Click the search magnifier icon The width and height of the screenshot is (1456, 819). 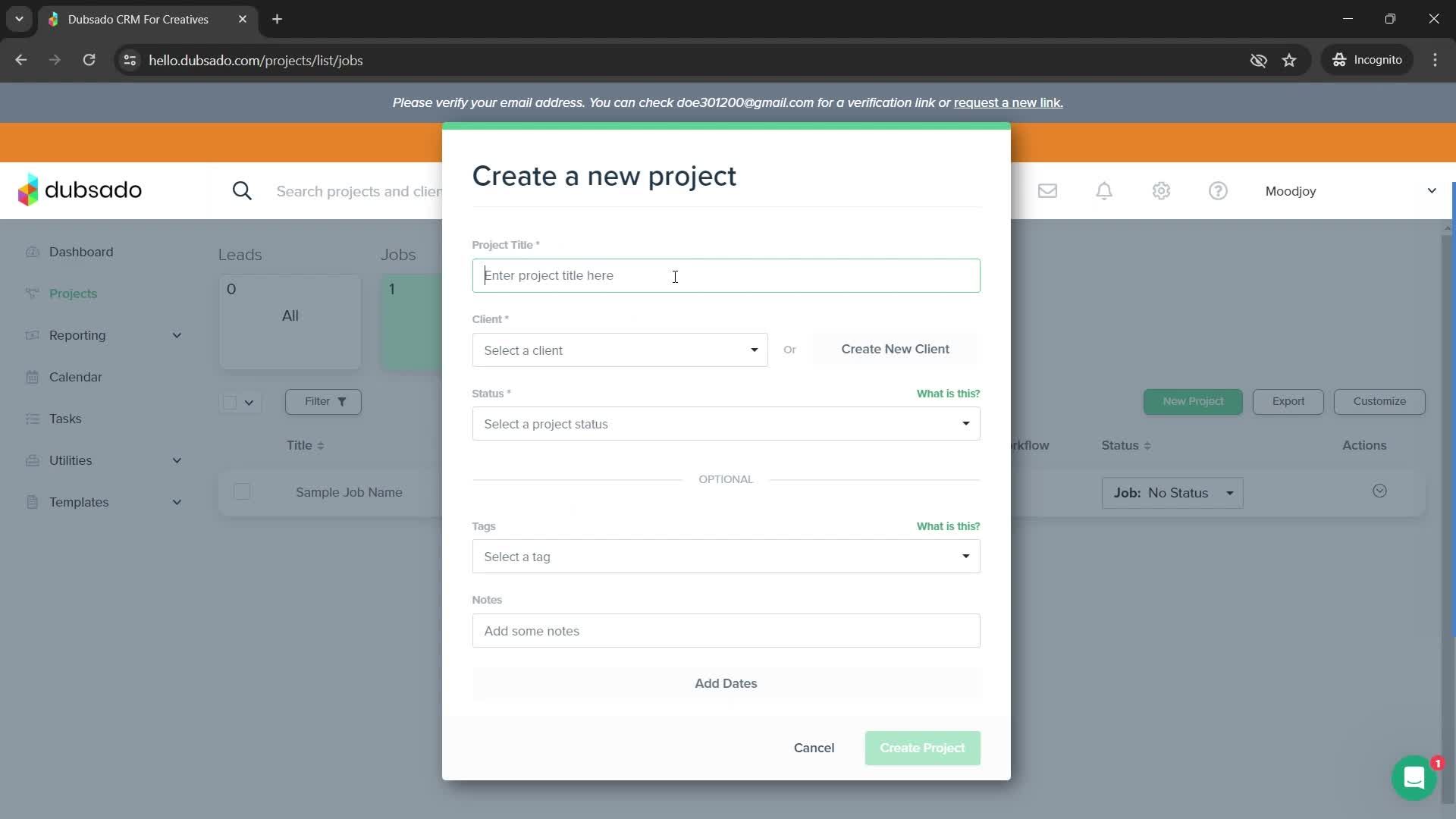[242, 191]
